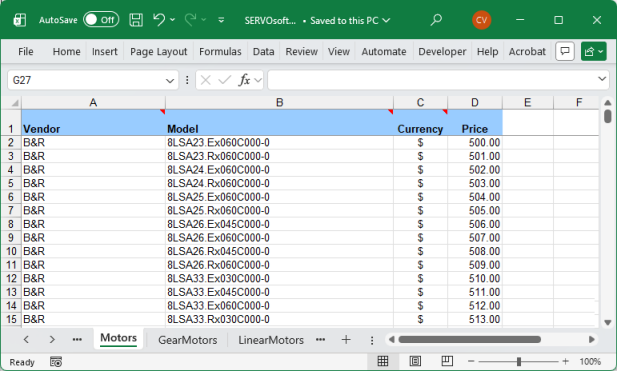Click the macro recording status bar icon

coord(56,362)
